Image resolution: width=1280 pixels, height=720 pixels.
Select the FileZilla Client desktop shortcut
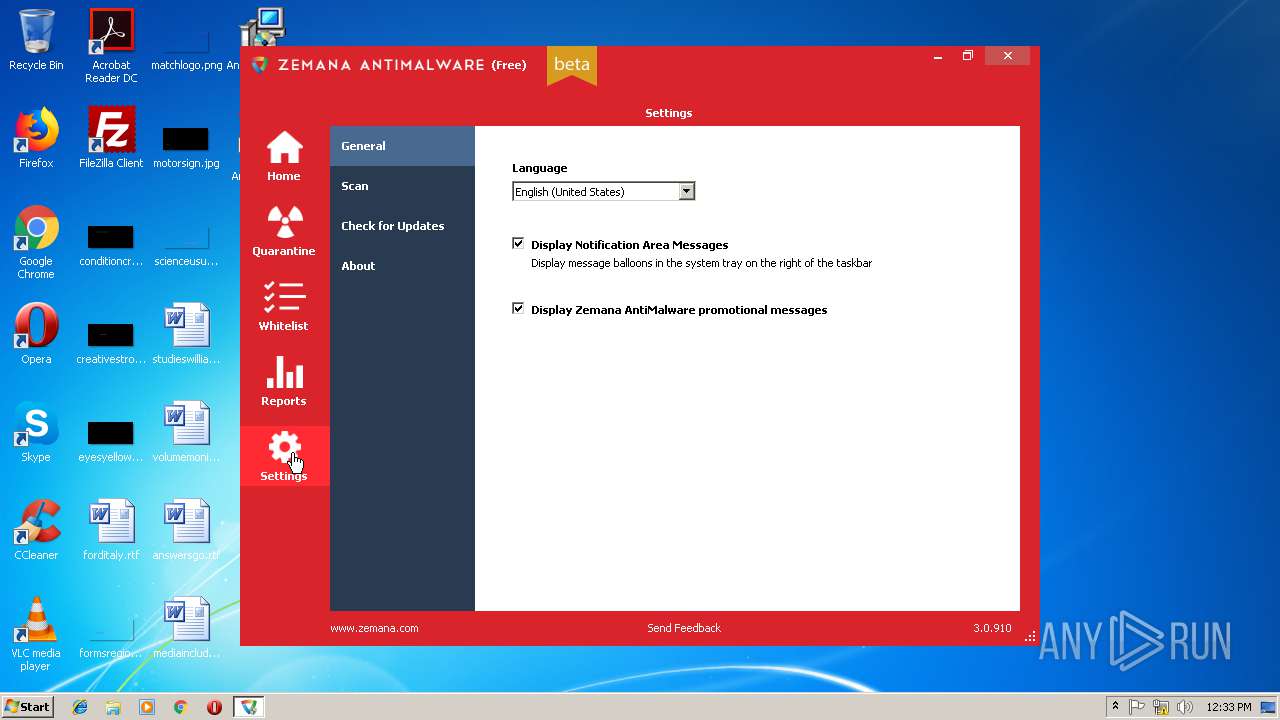(x=111, y=138)
